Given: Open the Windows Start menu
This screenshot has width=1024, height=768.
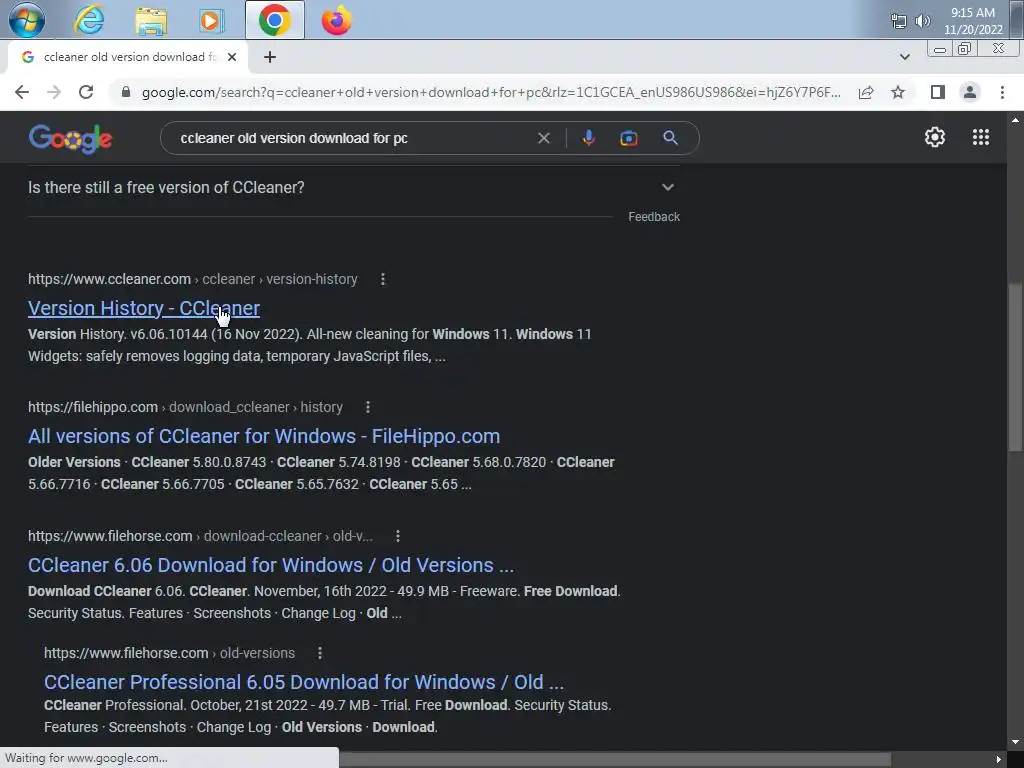Looking at the screenshot, I should tap(27, 20).
